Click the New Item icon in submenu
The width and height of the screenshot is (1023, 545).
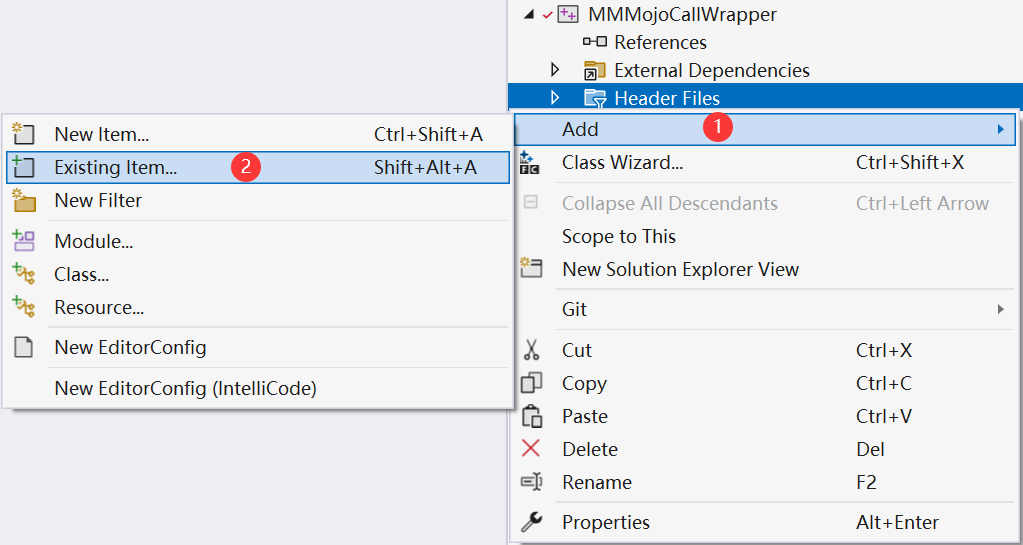coord(23,134)
